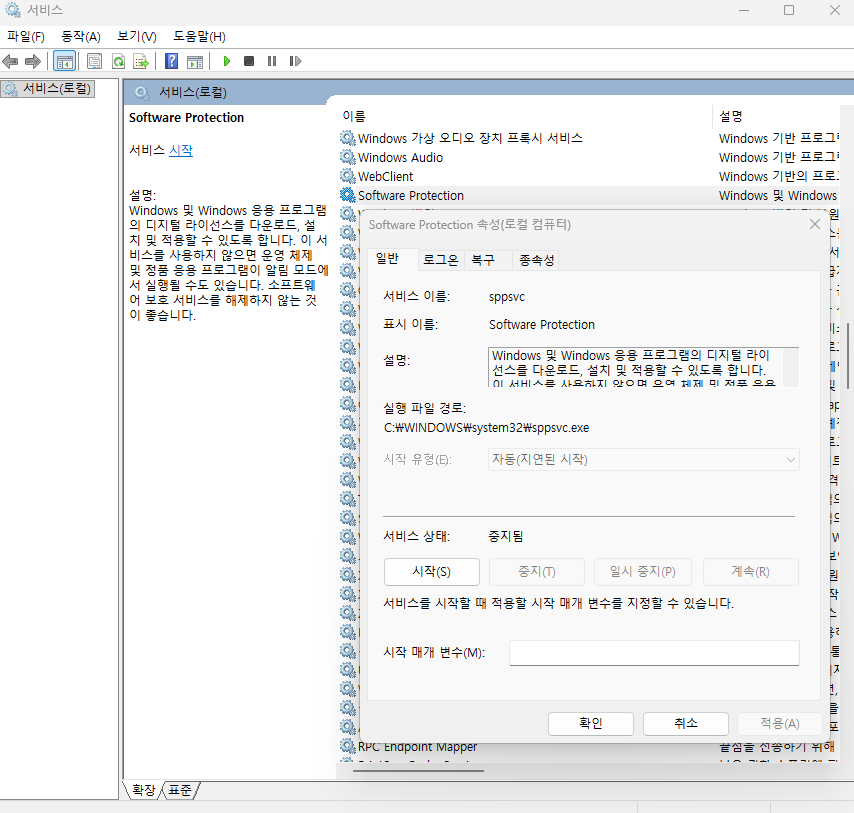854x813 pixels.
Task: Toggle the show/hide console tree icon
Action: coord(65,62)
